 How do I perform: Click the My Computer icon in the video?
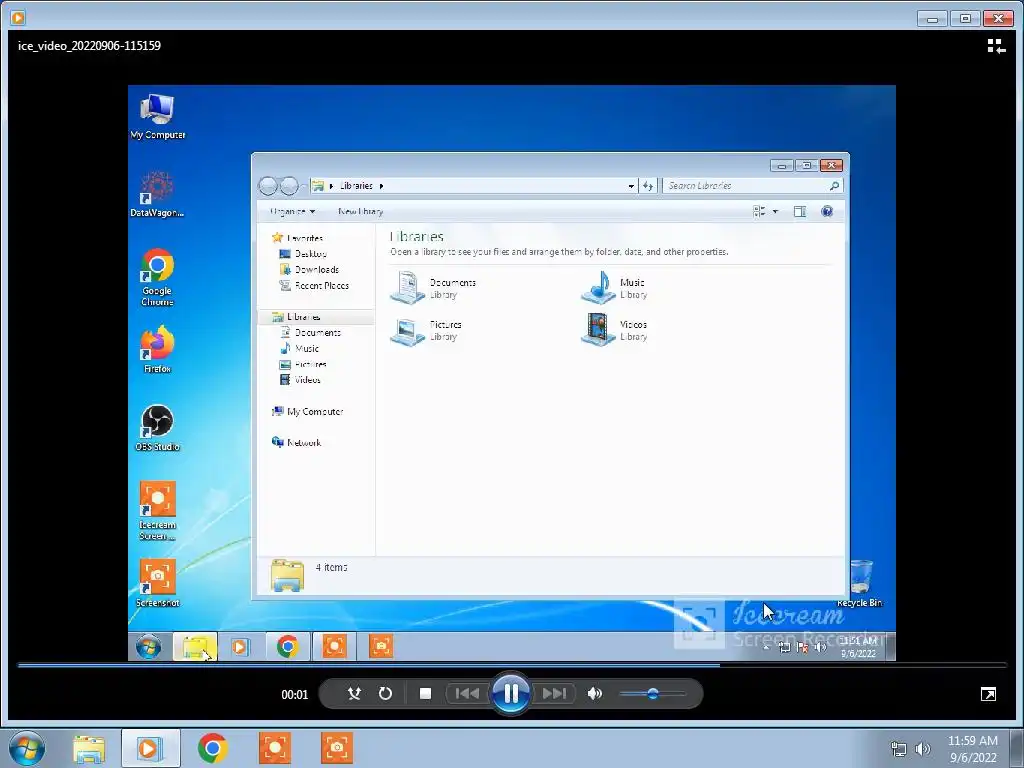pos(157,116)
